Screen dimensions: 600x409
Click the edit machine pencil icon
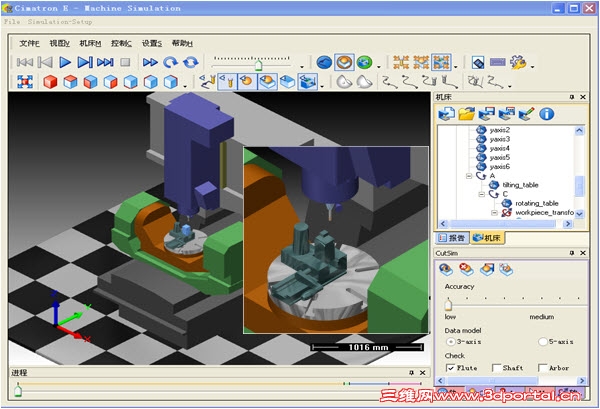tap(527, 114)
